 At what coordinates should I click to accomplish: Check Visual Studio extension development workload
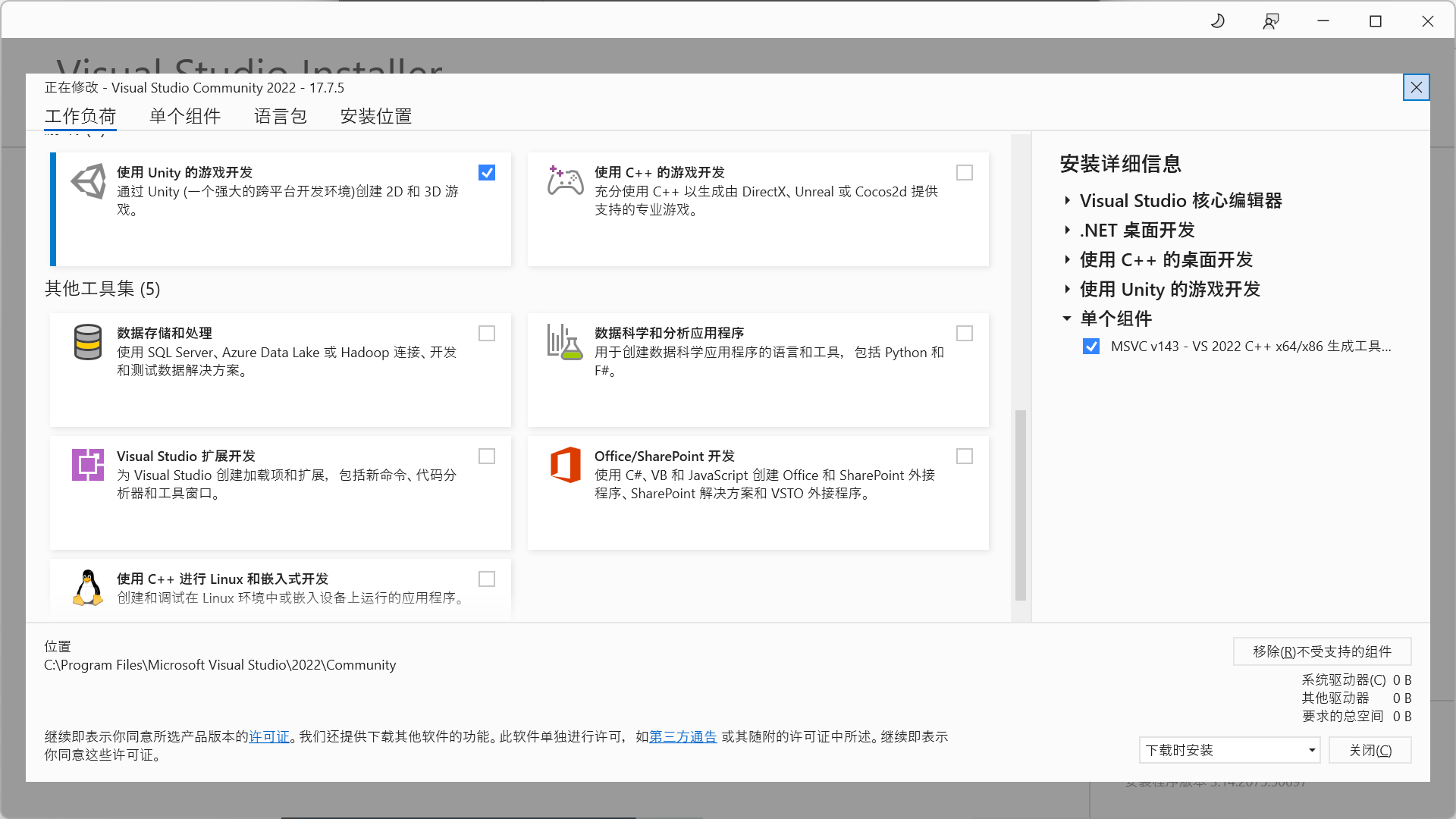pyautogui.click(x=487, y=457)
